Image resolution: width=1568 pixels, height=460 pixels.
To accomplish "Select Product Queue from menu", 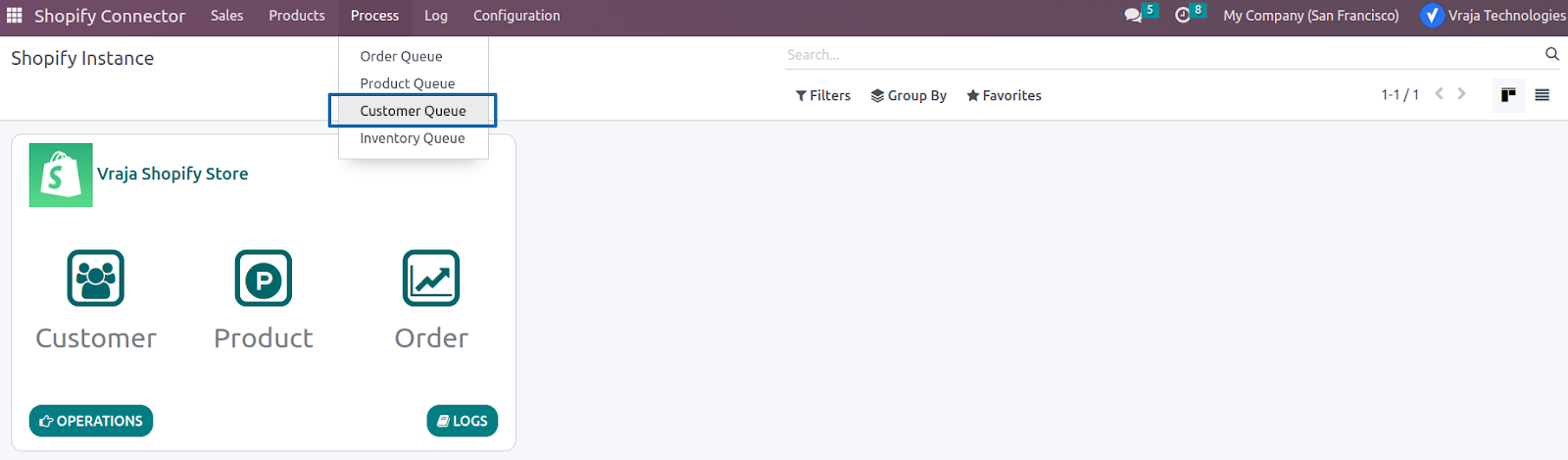I will 414,83.
